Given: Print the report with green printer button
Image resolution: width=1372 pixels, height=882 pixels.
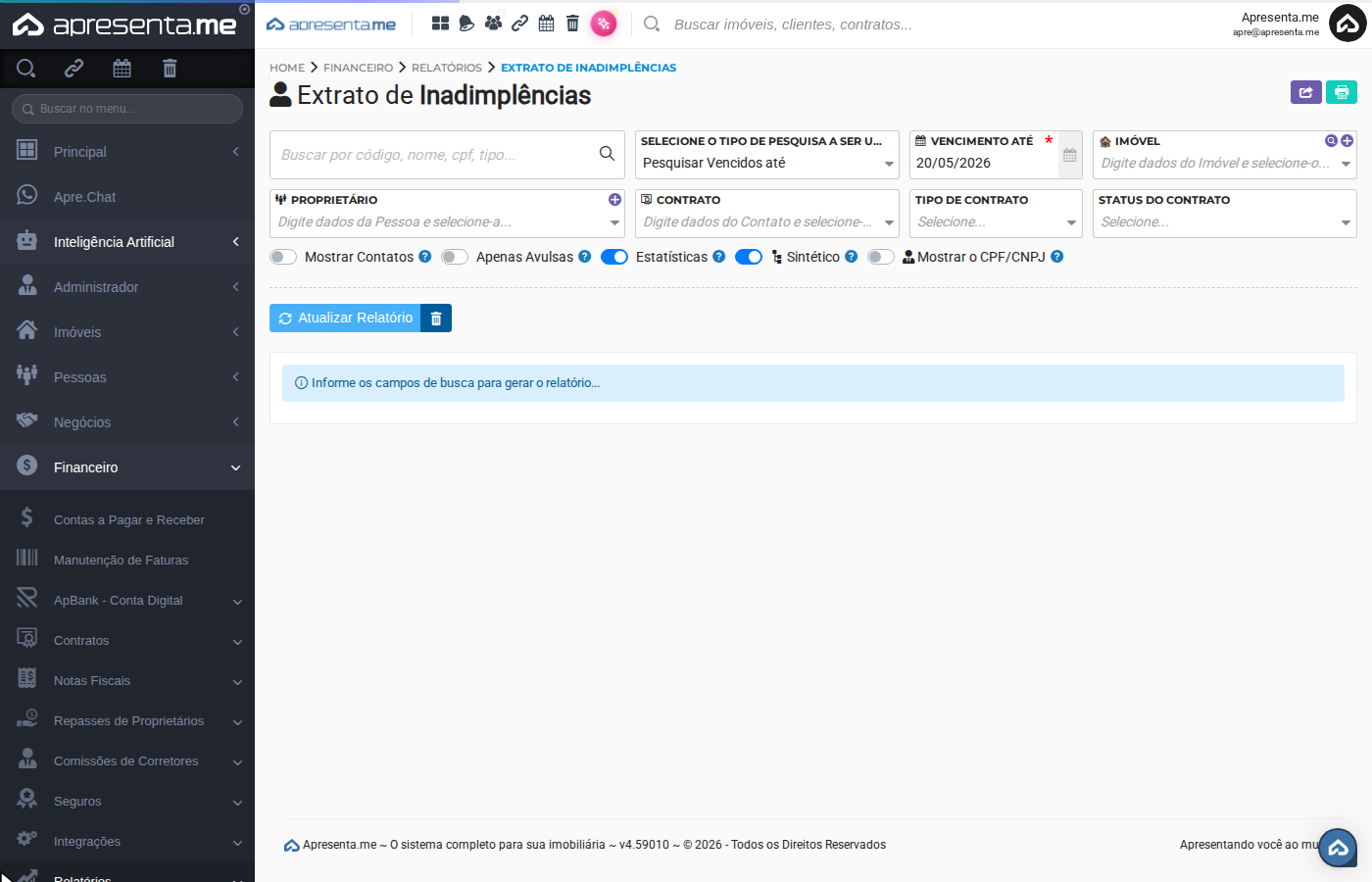Looking at the screenshot, I should pyautogui.click(x=1342, y=92).
